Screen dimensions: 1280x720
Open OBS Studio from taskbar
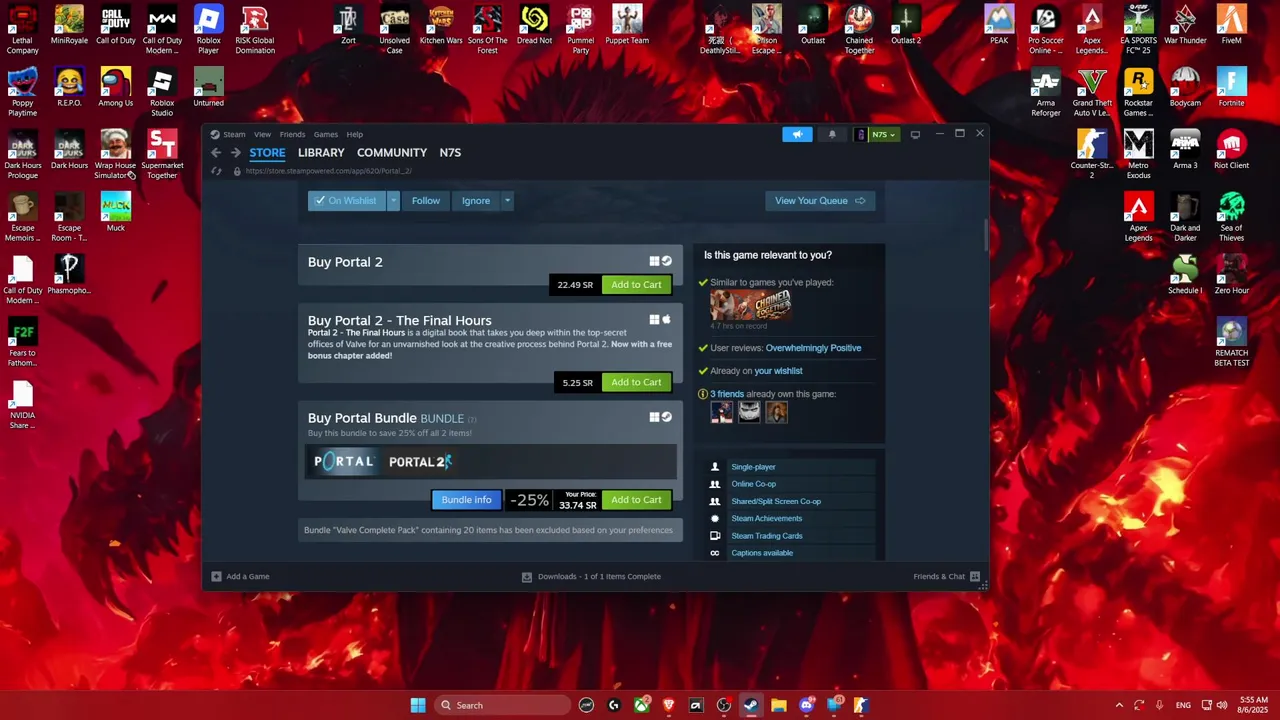click(x=724, y=705)
